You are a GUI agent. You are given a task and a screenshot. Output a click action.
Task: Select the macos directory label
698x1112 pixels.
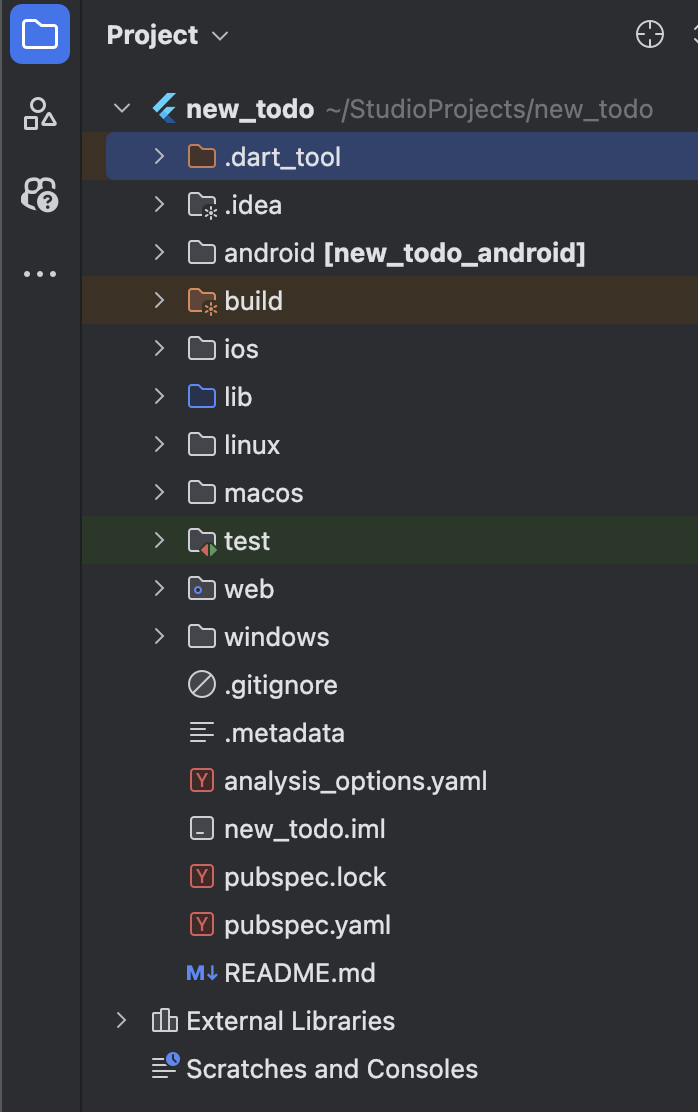pos(263,493)
